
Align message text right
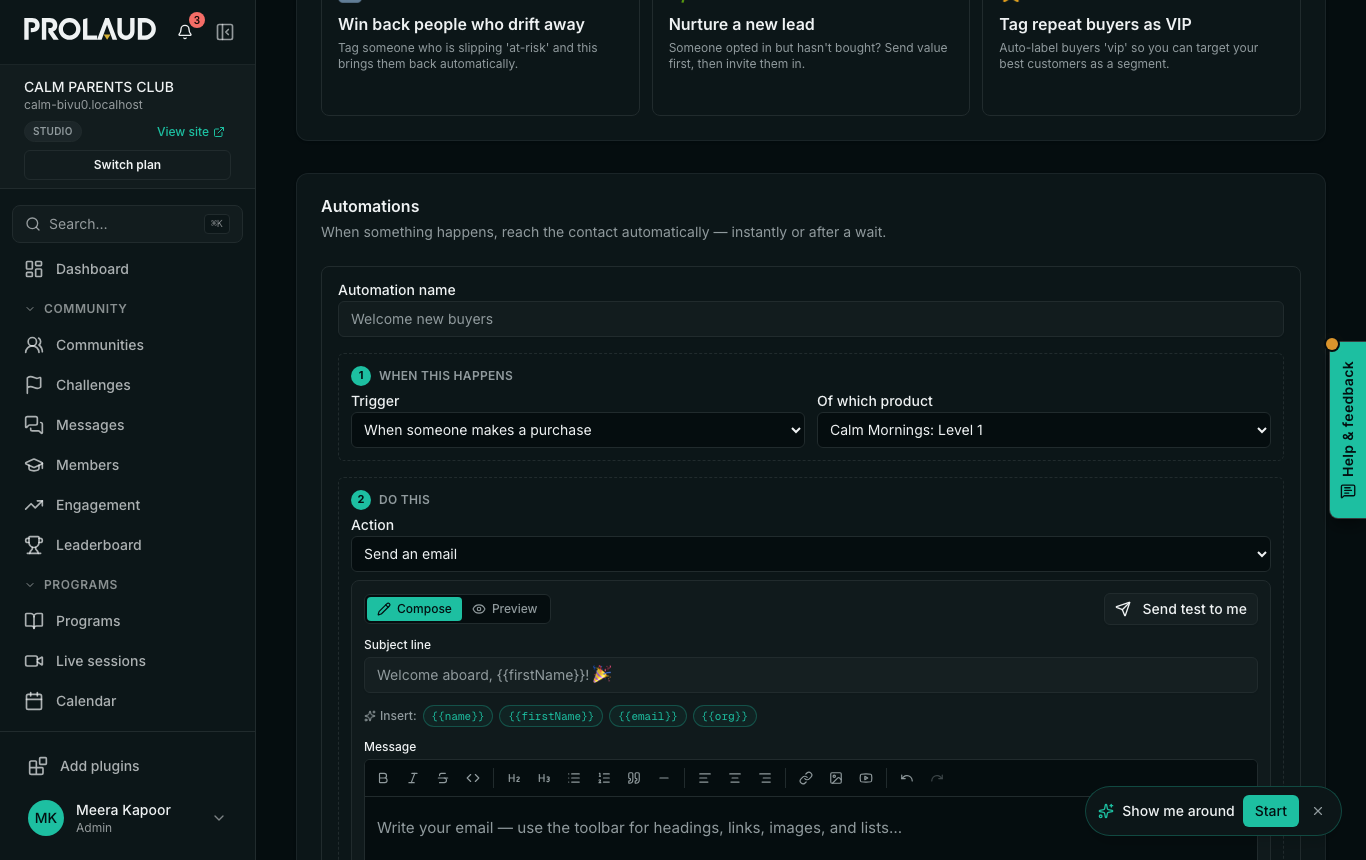coord(765,778)
